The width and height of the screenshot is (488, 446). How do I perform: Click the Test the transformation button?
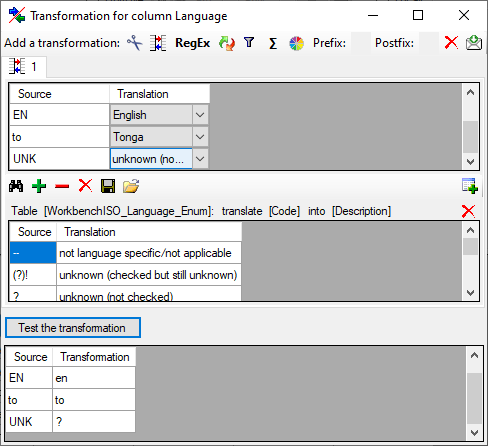(x=73, y=328)
